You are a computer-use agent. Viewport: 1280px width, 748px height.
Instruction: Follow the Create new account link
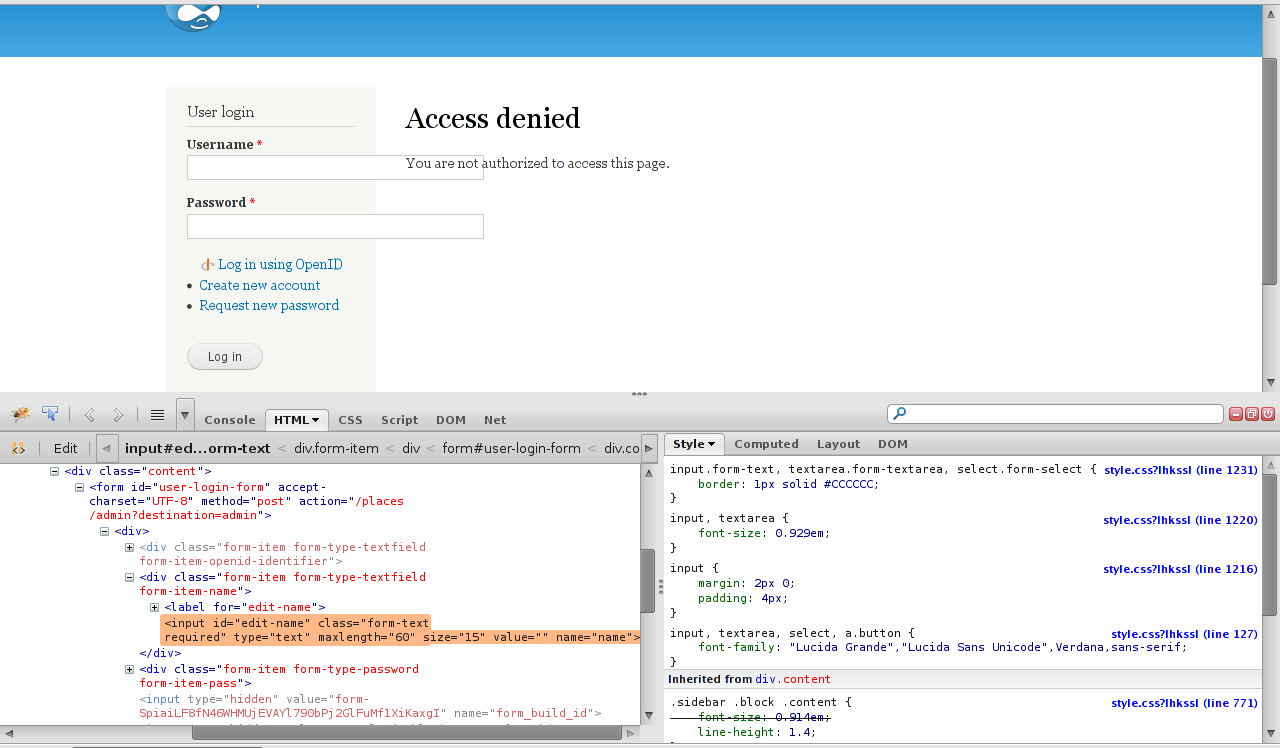[x=260, y=285]
